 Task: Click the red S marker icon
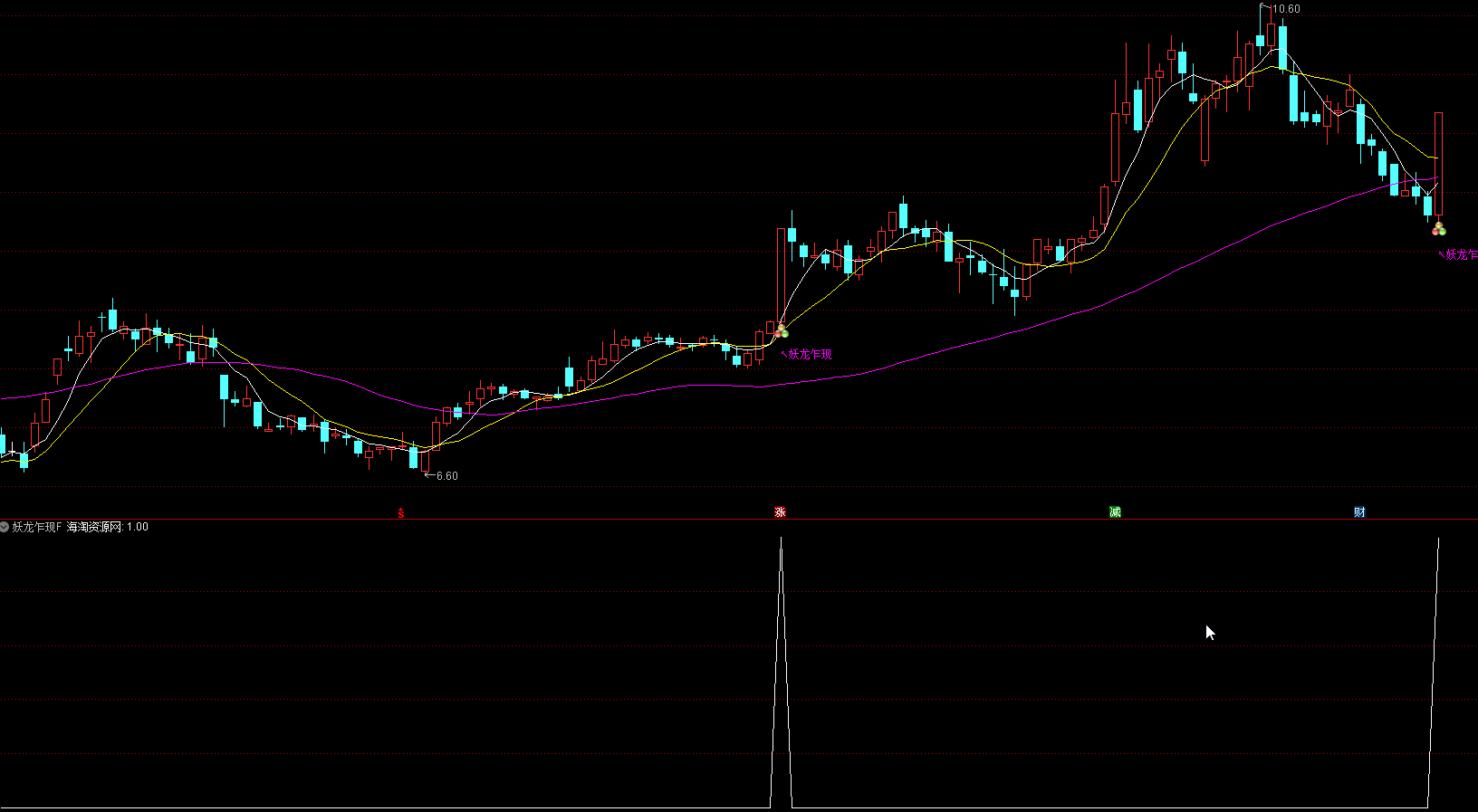click(401, 513)
